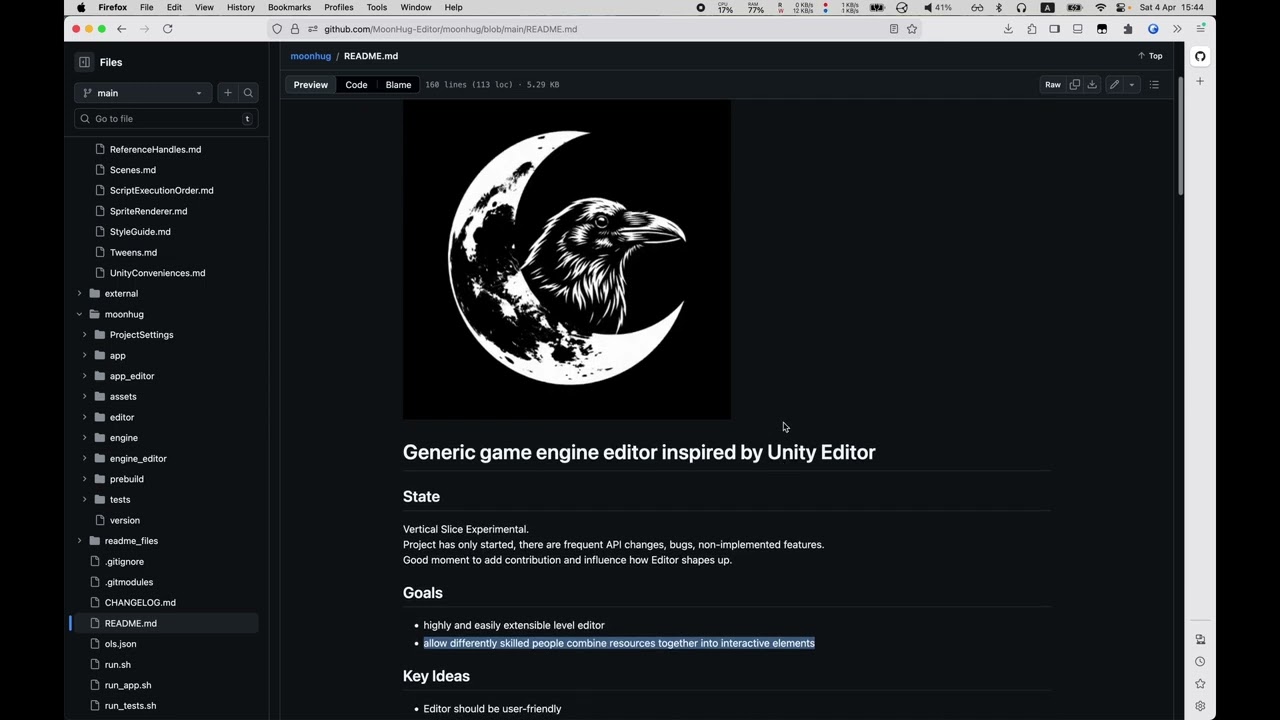
Task: Toggle Firefox sidebar toolbar button
Action: [x=1054, y=29]
